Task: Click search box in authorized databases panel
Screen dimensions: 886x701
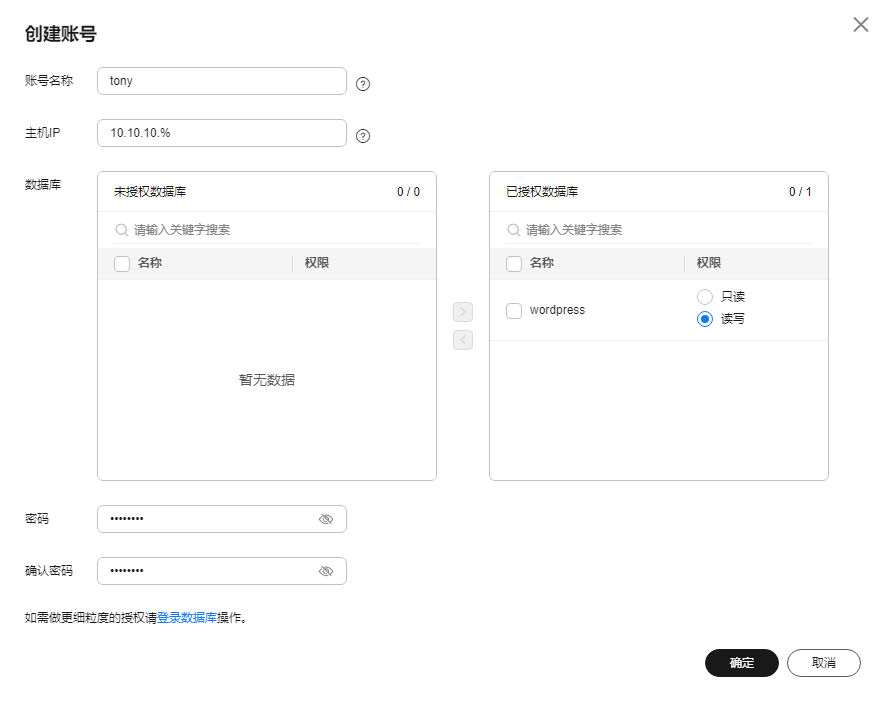Action: (x=667, y=230)
